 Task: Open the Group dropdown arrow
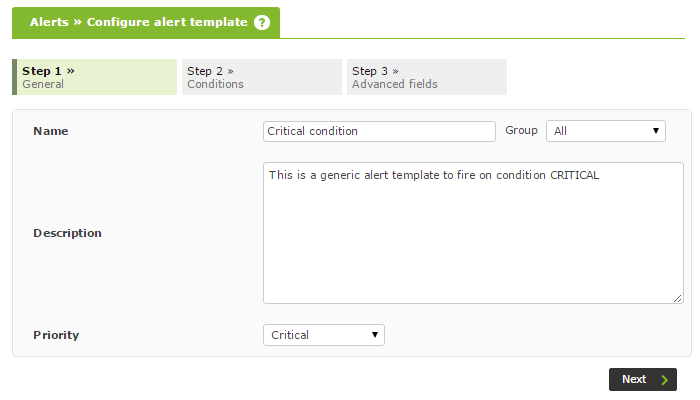655,131
